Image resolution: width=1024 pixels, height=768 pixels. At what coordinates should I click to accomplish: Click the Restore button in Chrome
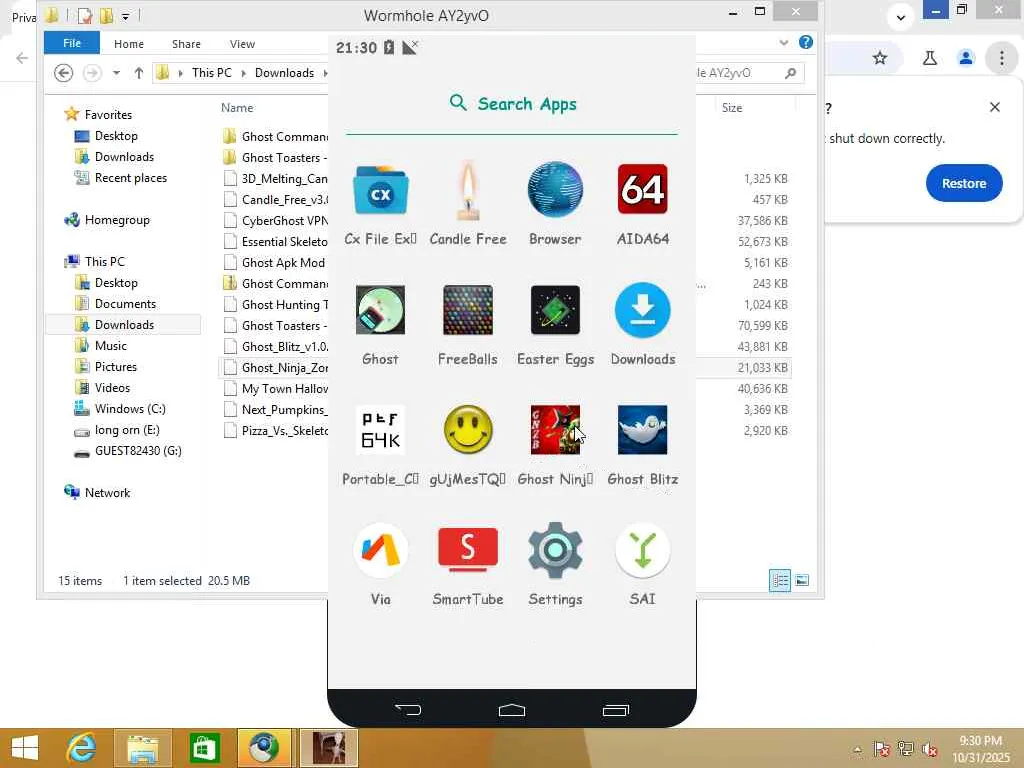click(x=963, y=184)
